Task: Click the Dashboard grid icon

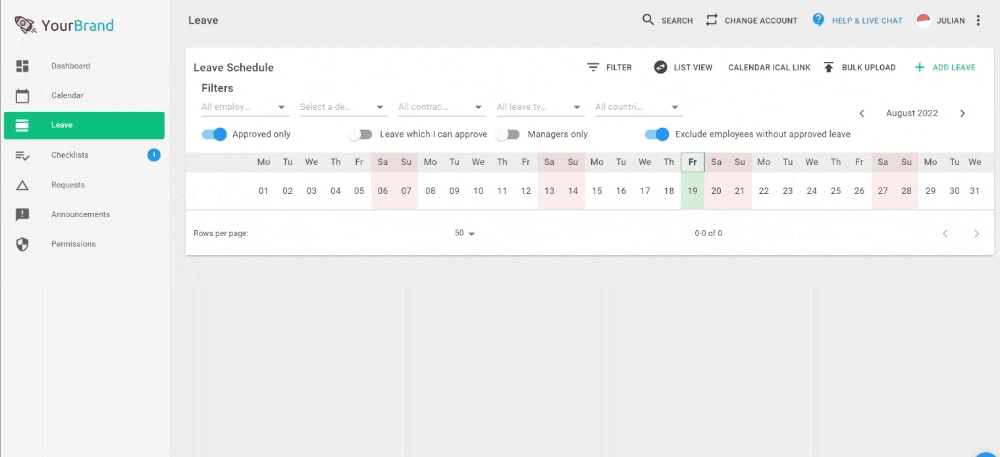Action: click(x=22, y=66)
